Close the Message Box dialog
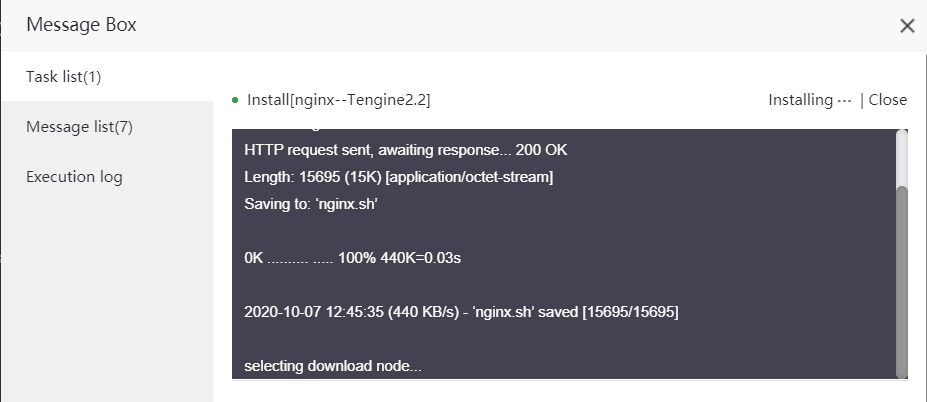Image resolution: width=927 pixels, height=402 pixels. tap(907, 26)
